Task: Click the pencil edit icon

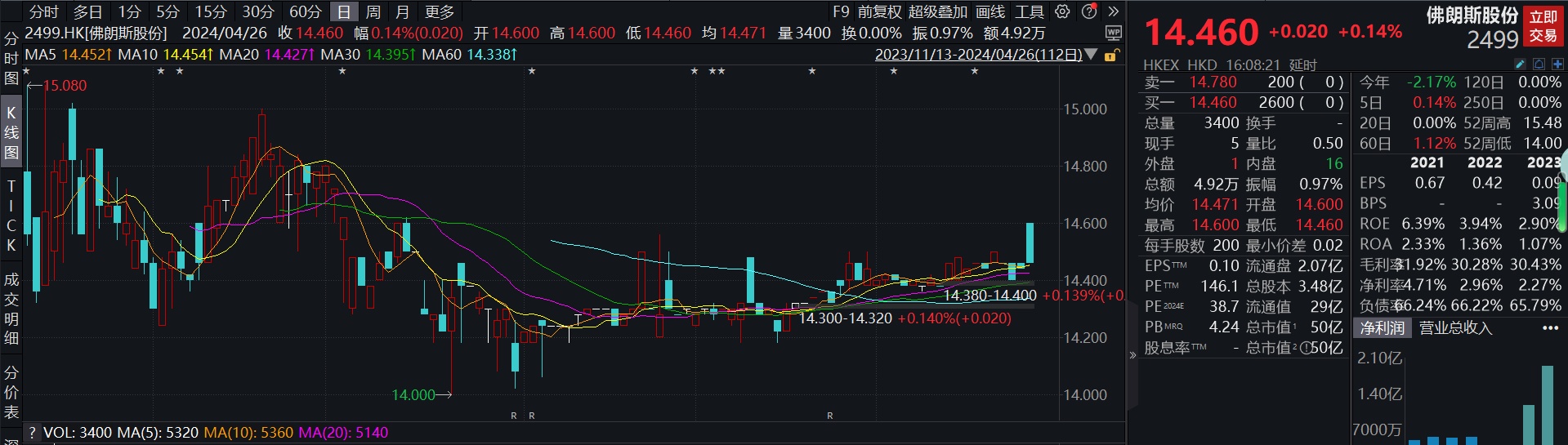Action: pyautogui.click(x=1520, y=64)
